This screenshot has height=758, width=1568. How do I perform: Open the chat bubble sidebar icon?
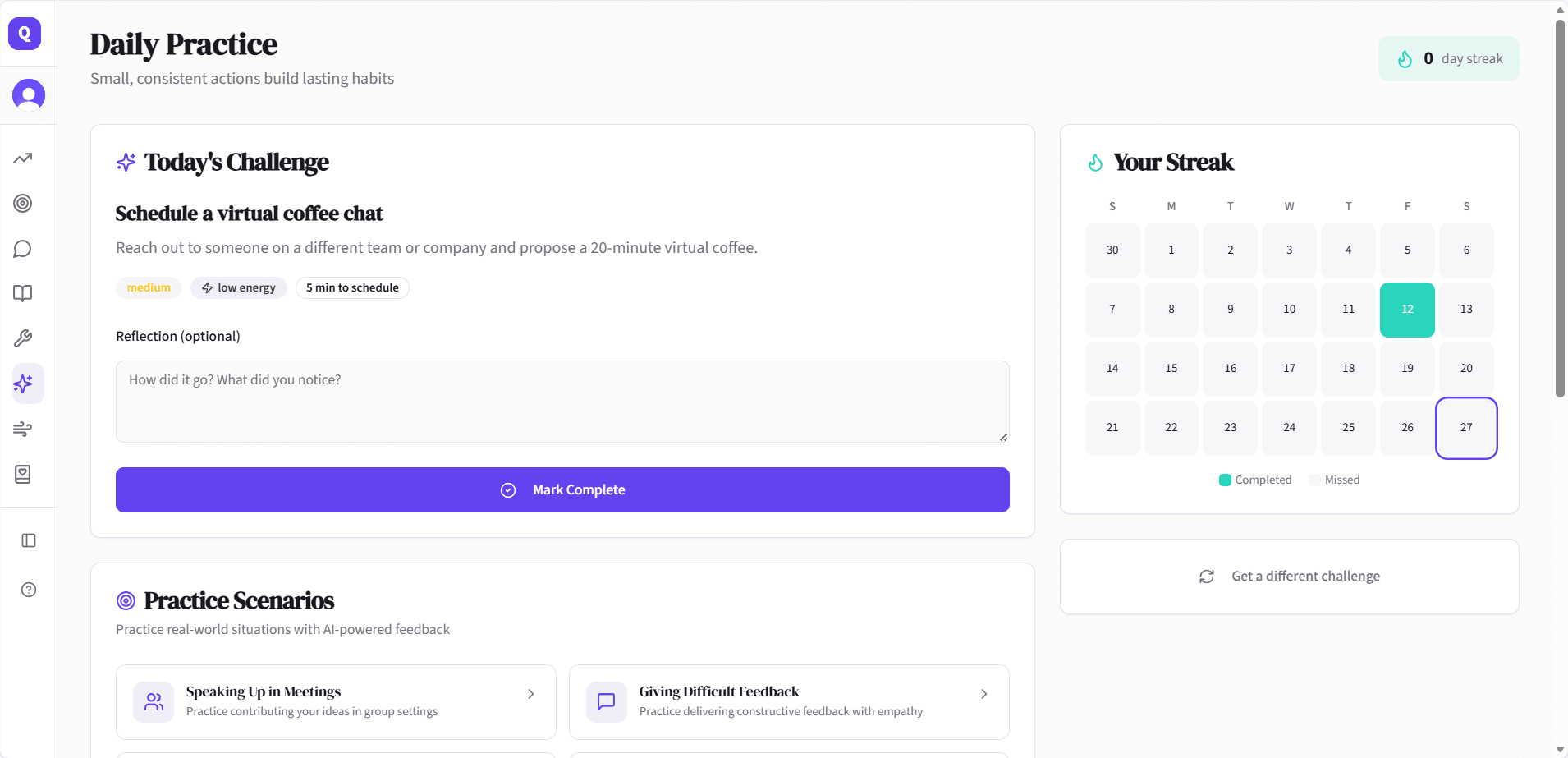[x=23, y=249]
